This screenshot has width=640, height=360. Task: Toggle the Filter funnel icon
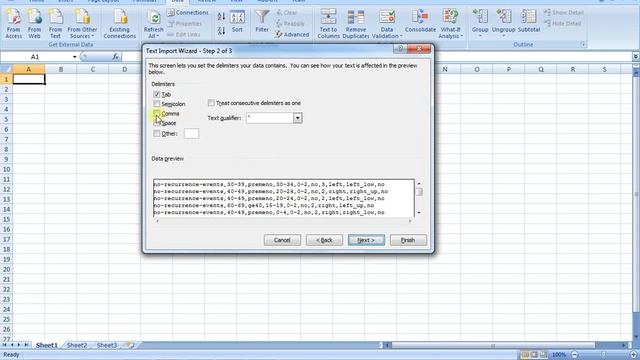pyautogui.click(x=262, y=21)
